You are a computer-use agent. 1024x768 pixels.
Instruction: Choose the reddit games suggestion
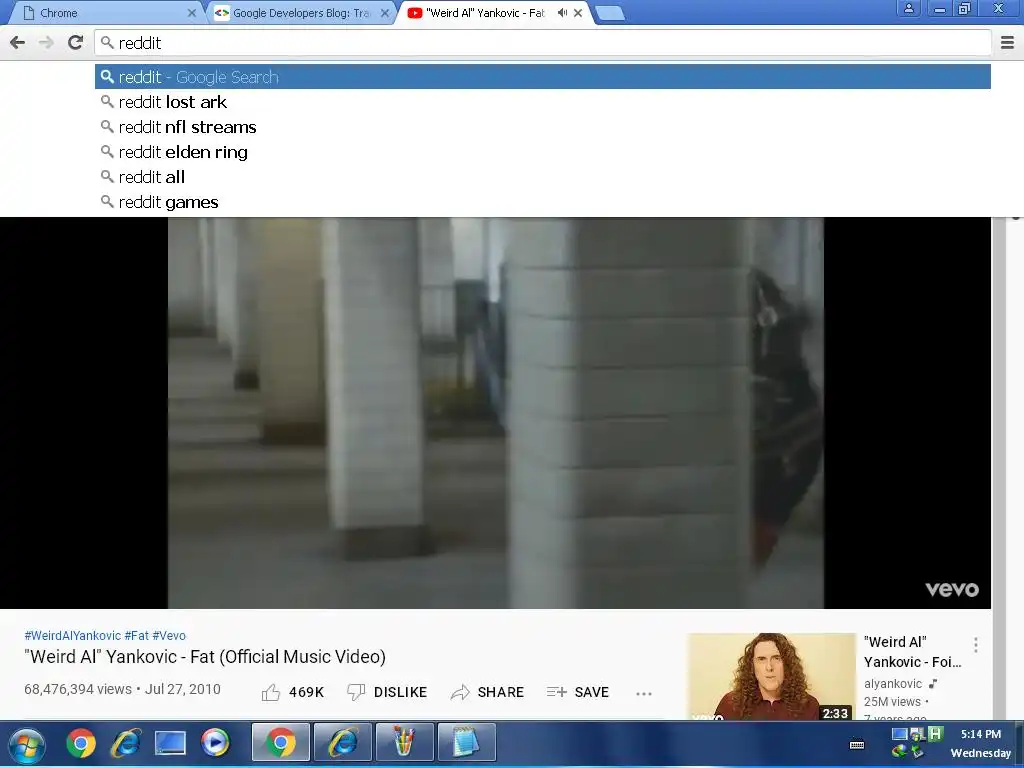coord(543,202)
